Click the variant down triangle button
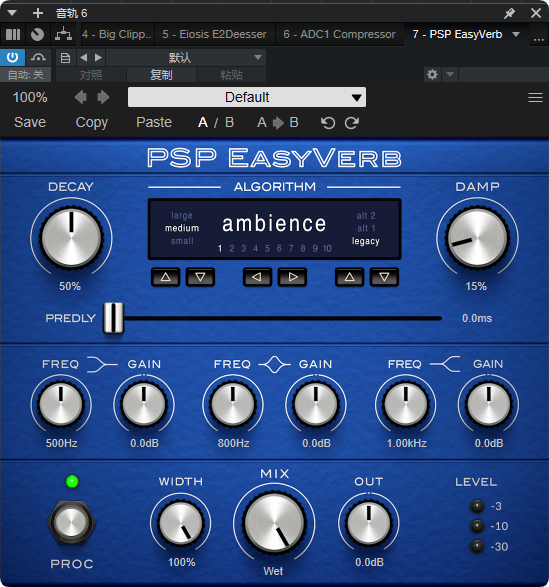 (x=384, y=277)
